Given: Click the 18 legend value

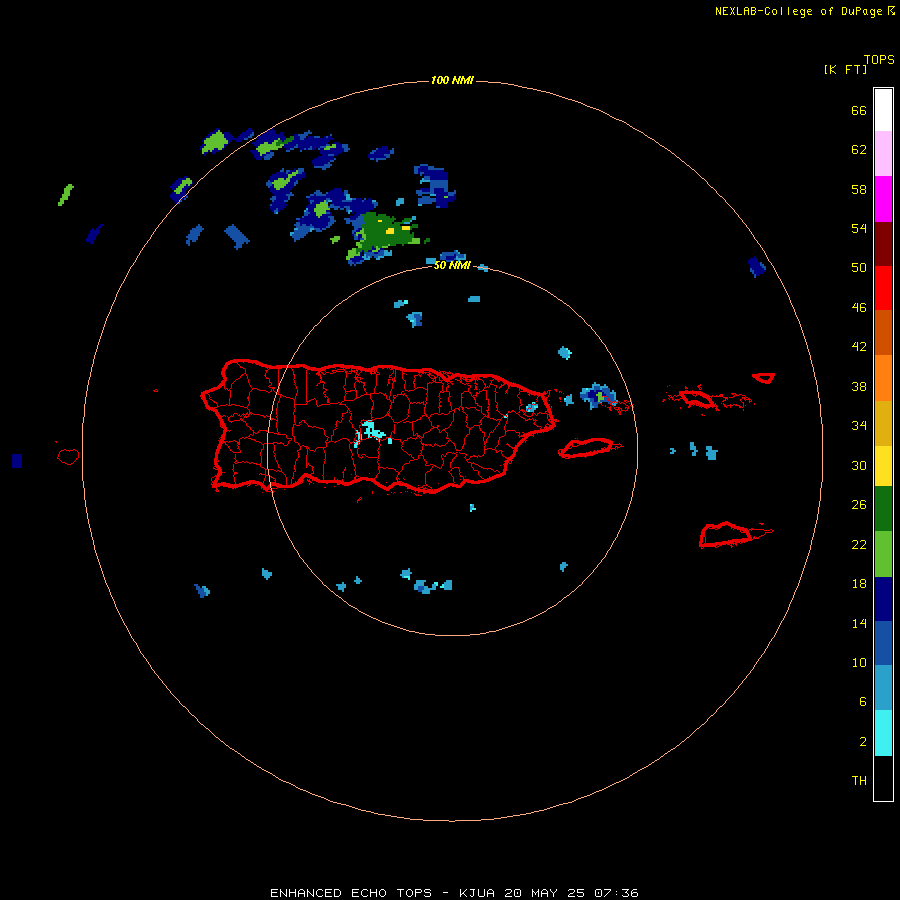Looking at the screenshot, I should [859, 584].
